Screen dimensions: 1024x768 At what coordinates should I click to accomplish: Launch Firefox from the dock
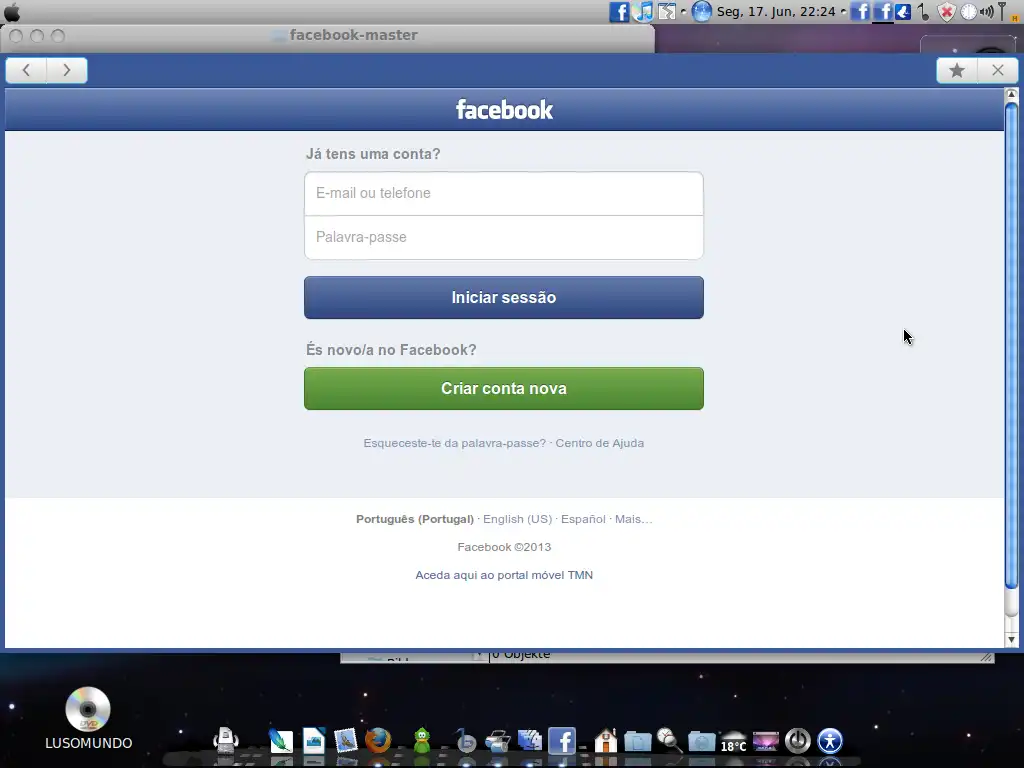pyautogui.click(x=378, y=741)
